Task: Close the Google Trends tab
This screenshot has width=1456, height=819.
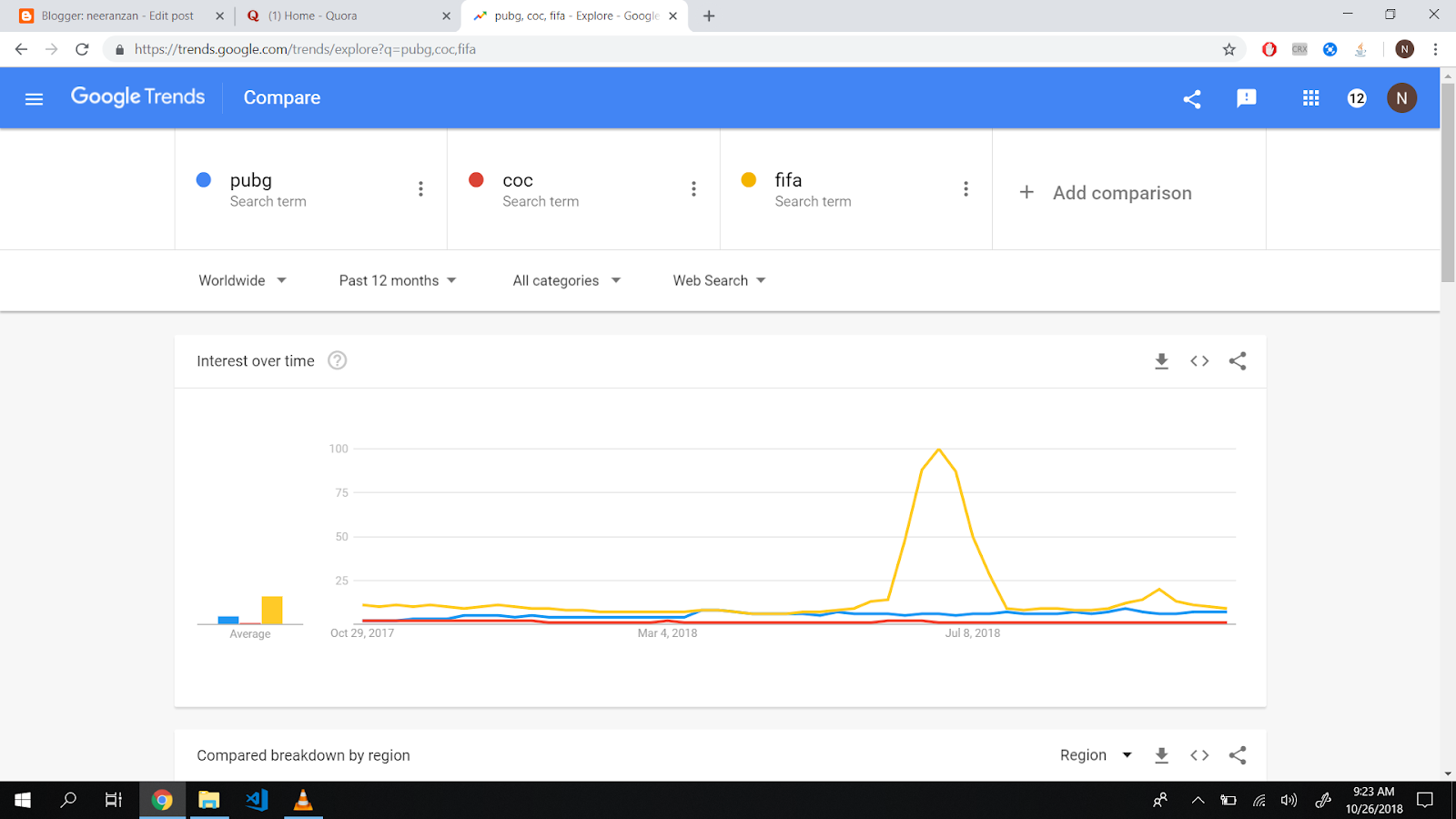Action: pos(672,15)
